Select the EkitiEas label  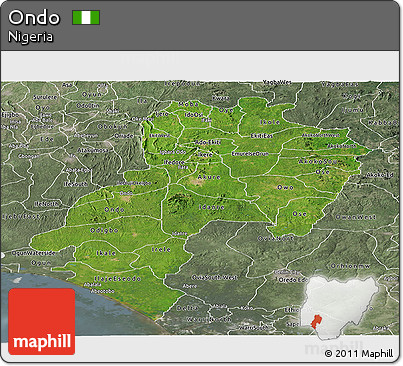tap(262, 136)
